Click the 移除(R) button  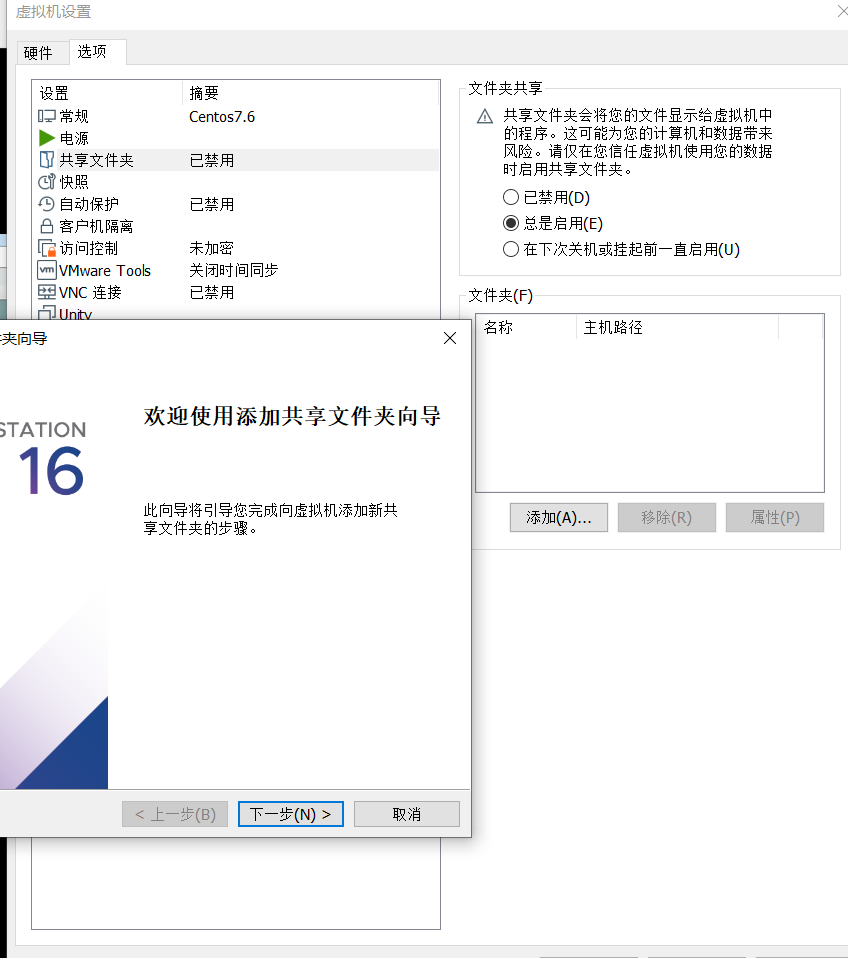pyautogui.click(x=667, y=517)
